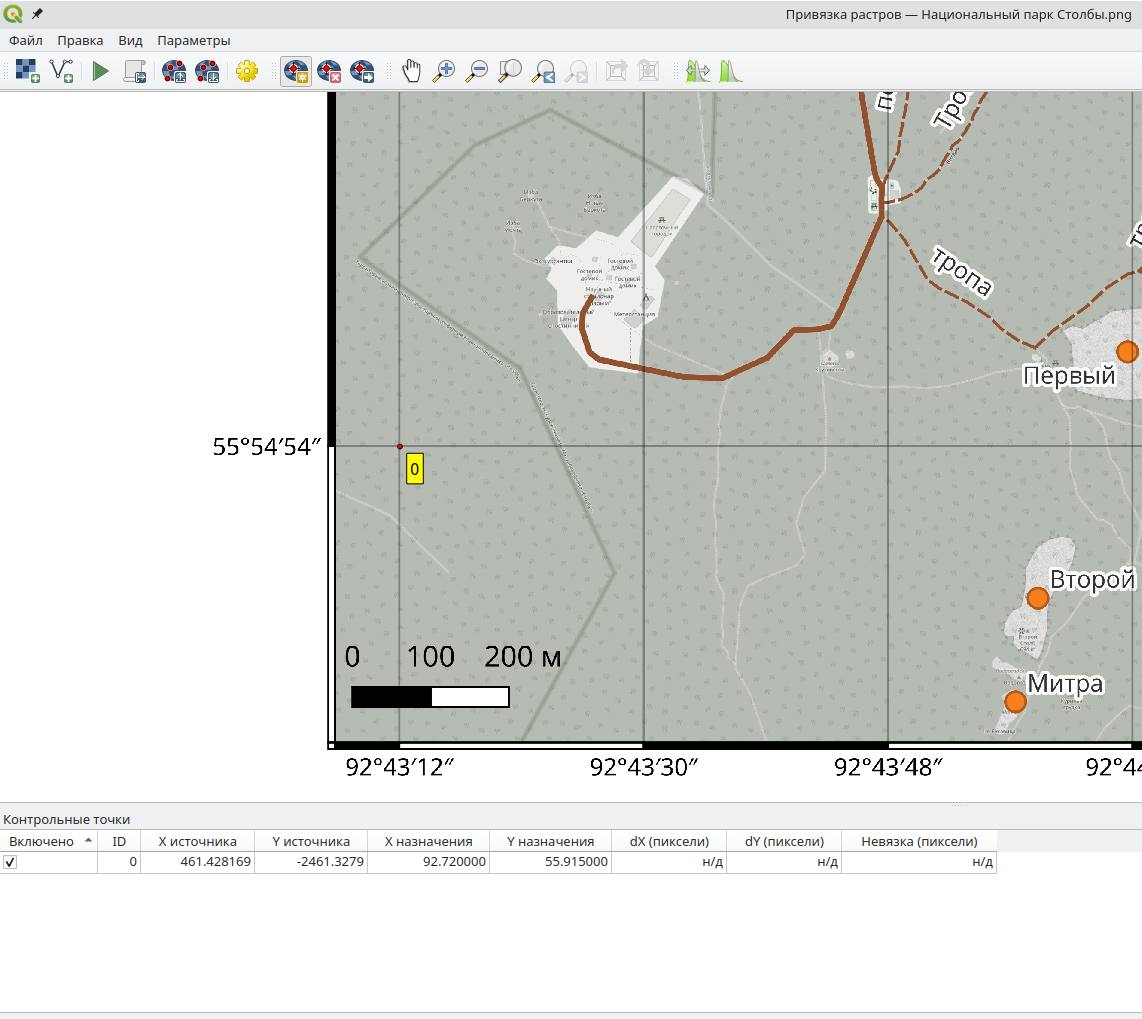Uncheck the enabled box for point 0
The height and width of the screenshot is (1019, 1142).
tap(10, 862)
